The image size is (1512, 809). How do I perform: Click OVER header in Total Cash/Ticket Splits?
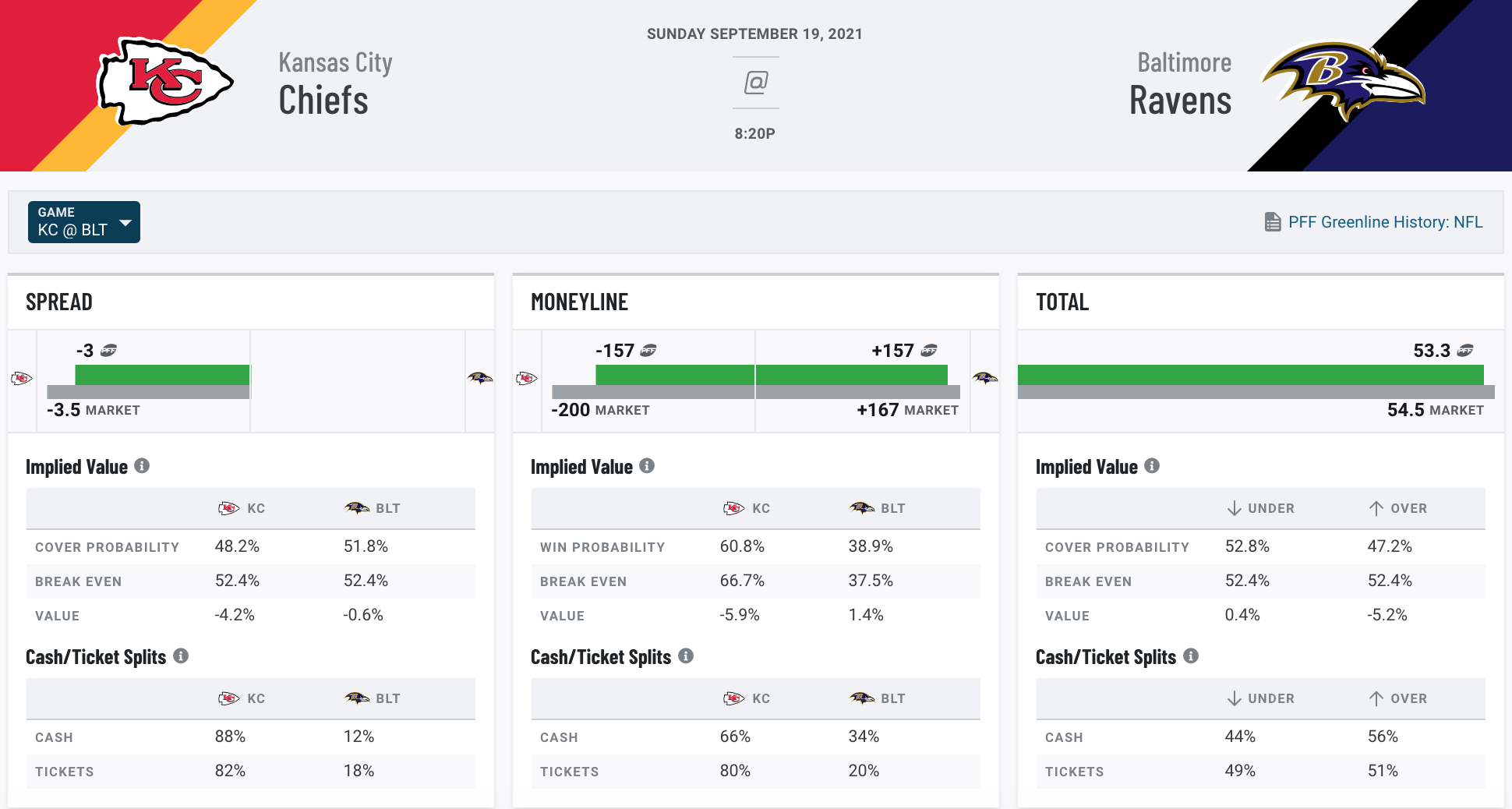click(x=1398, y=698)
